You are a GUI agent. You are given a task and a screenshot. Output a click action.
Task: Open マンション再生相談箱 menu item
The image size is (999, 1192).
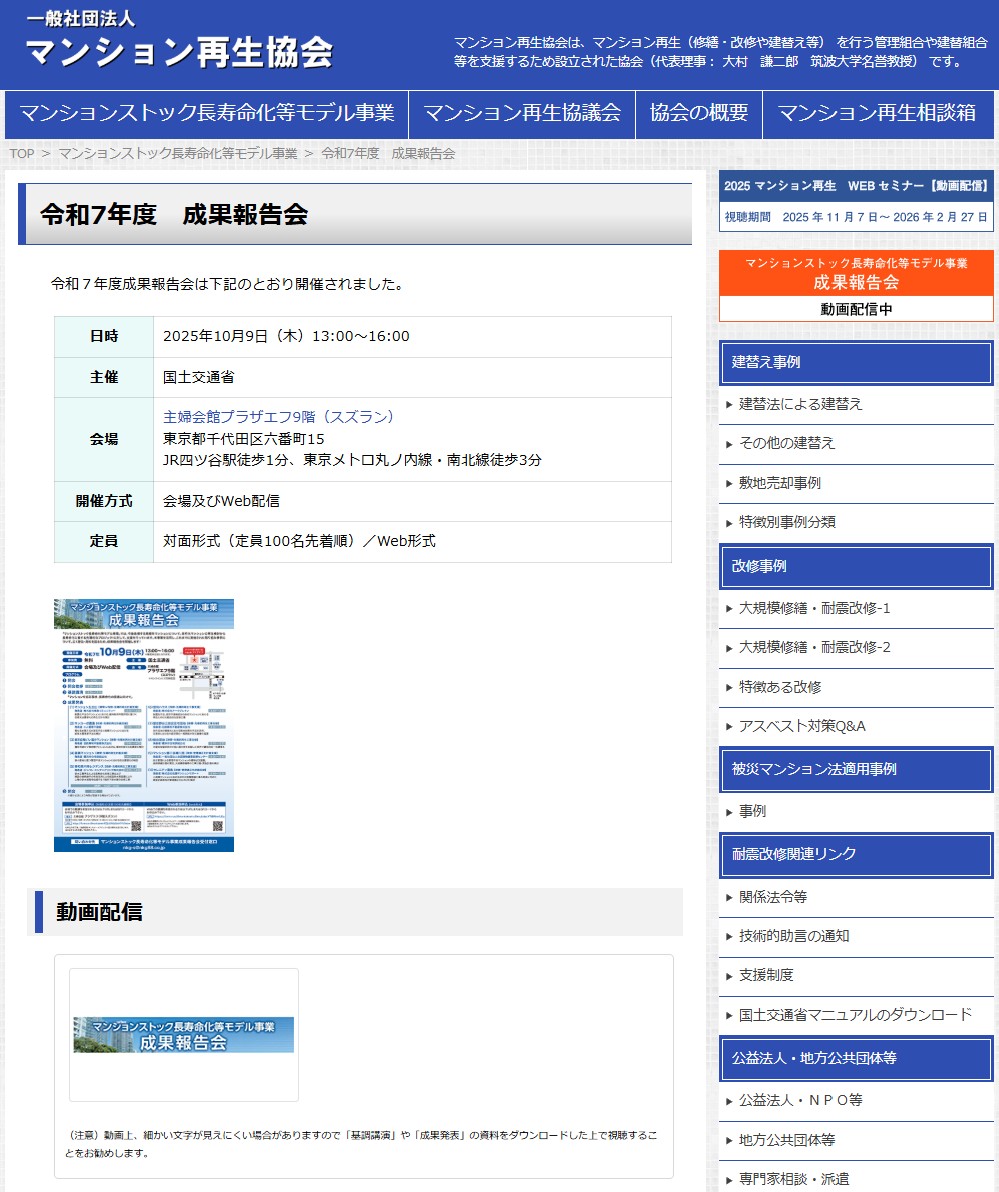(876, 113)
